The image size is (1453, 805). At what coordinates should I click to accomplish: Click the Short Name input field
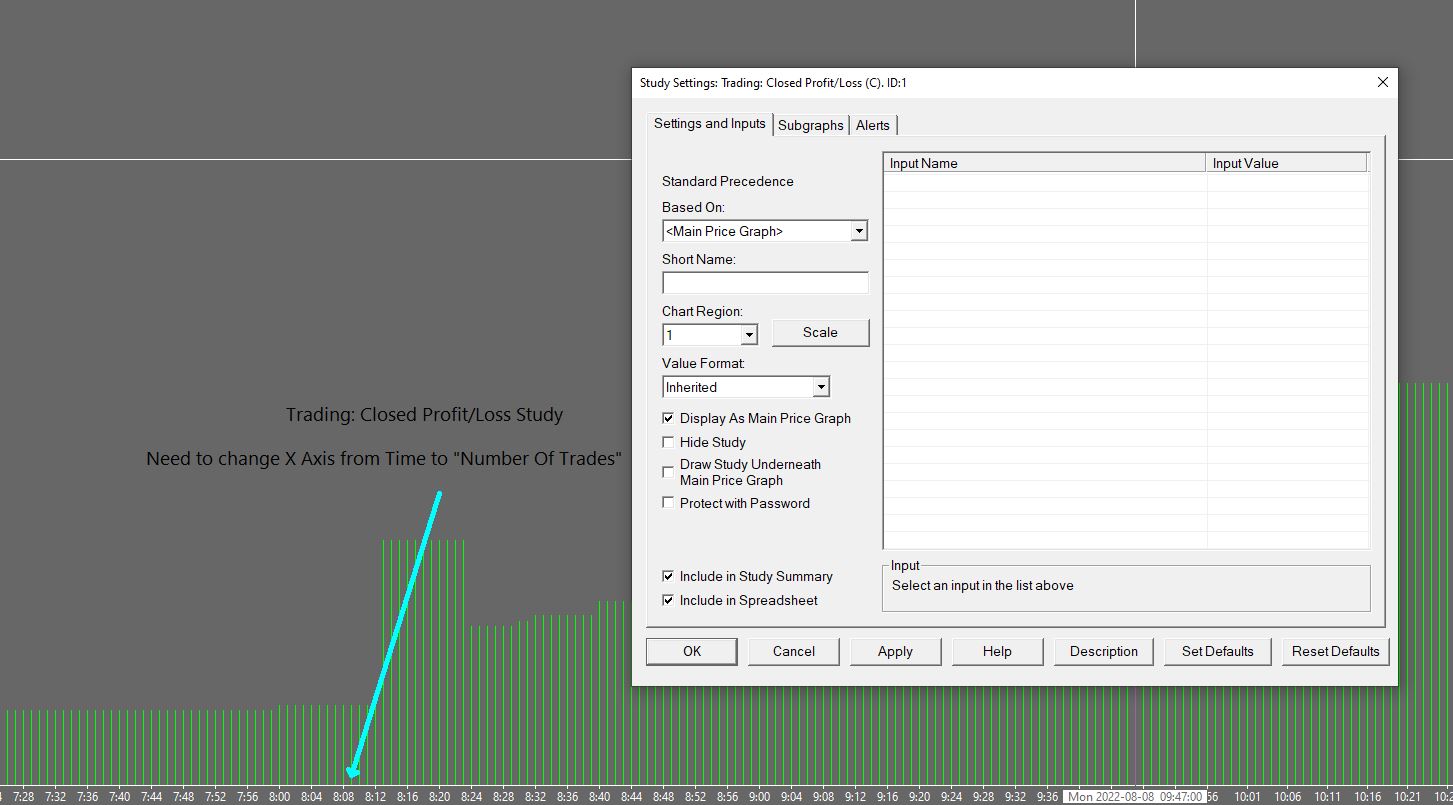tap(765, 283)
